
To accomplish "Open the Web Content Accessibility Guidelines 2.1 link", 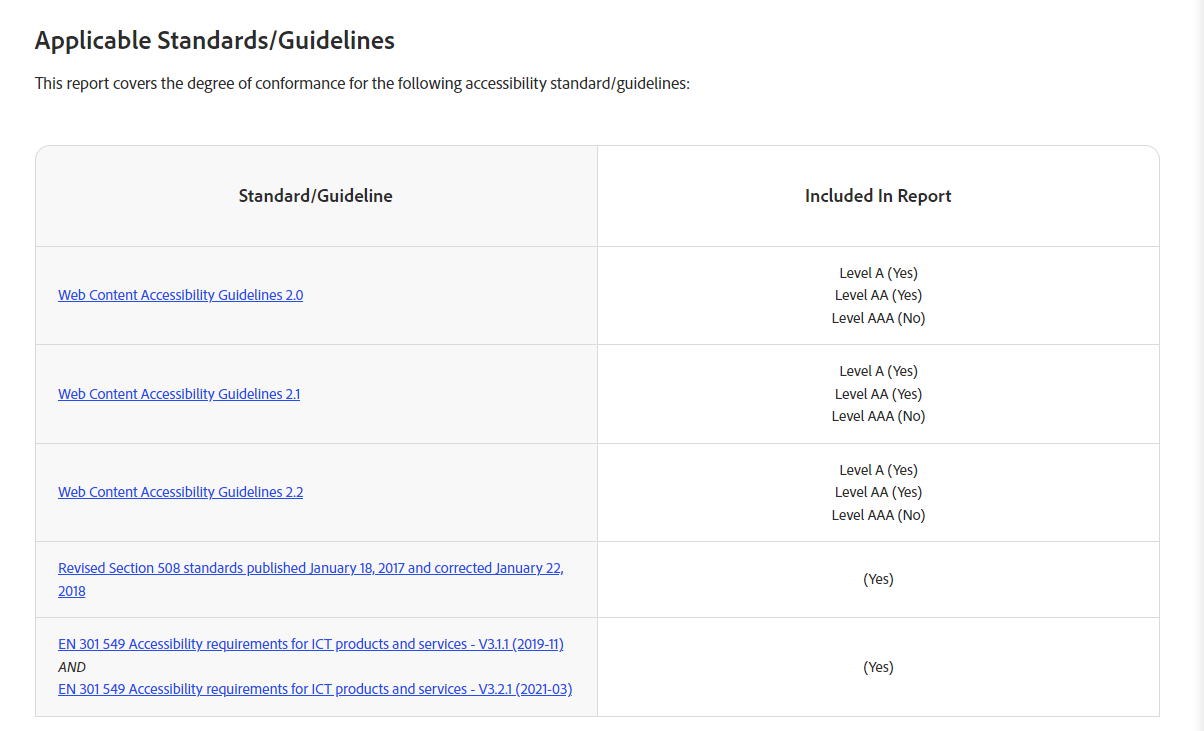I will [179, 394].
